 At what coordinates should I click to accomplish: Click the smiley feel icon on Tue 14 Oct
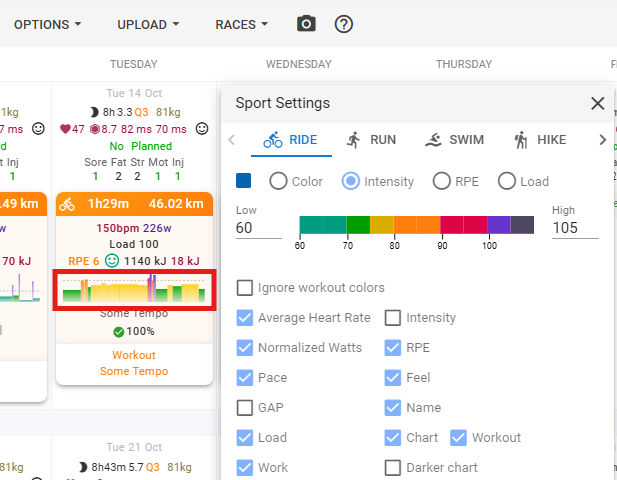202,129
